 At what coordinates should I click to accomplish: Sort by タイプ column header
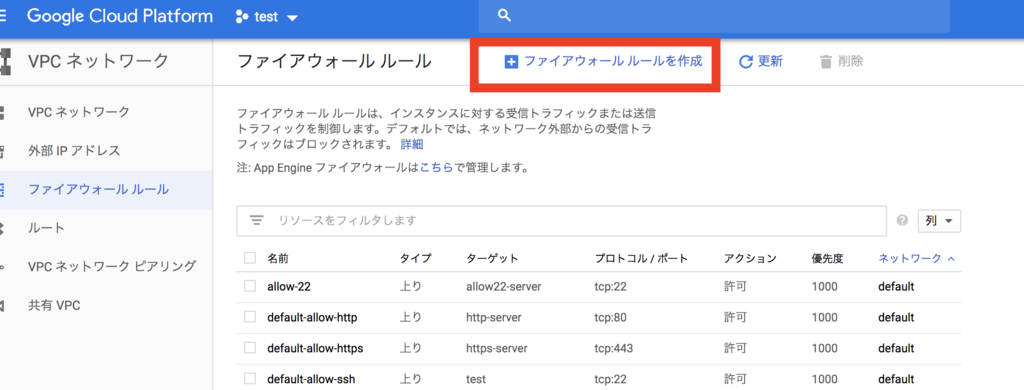pyautogui.click(x=415, y=259)
